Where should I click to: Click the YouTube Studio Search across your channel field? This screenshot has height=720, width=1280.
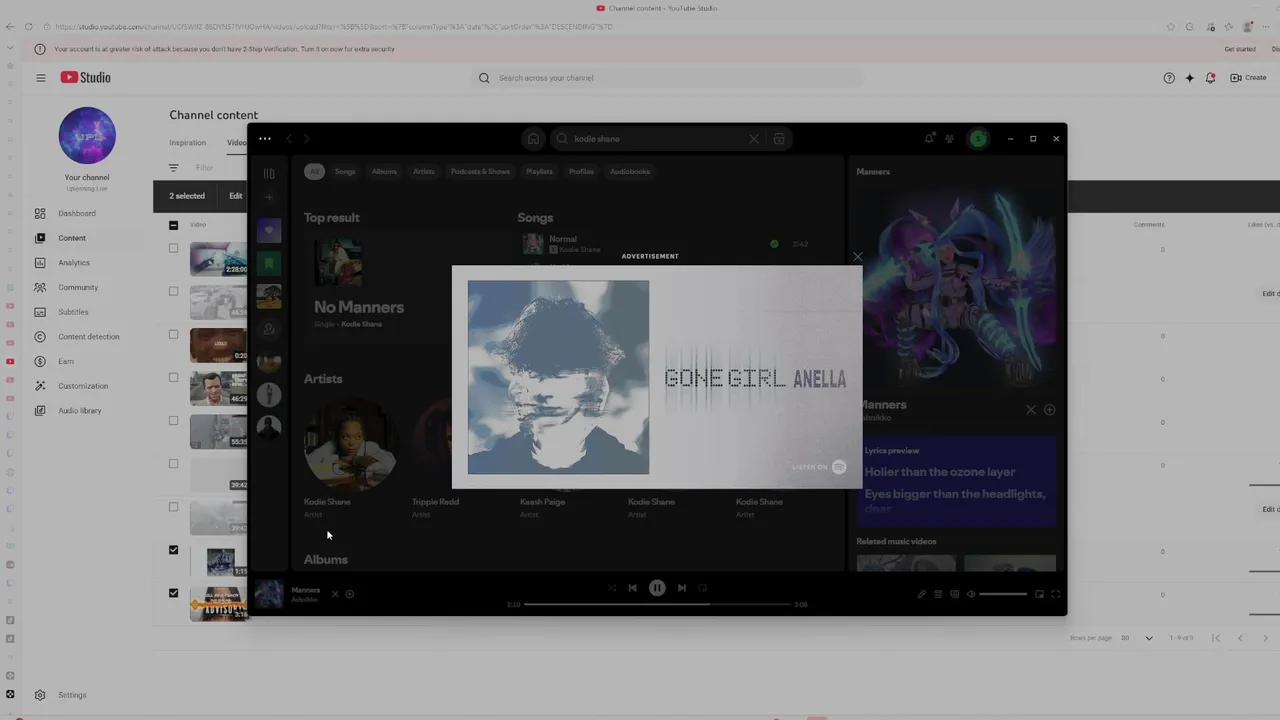point(667,78)
